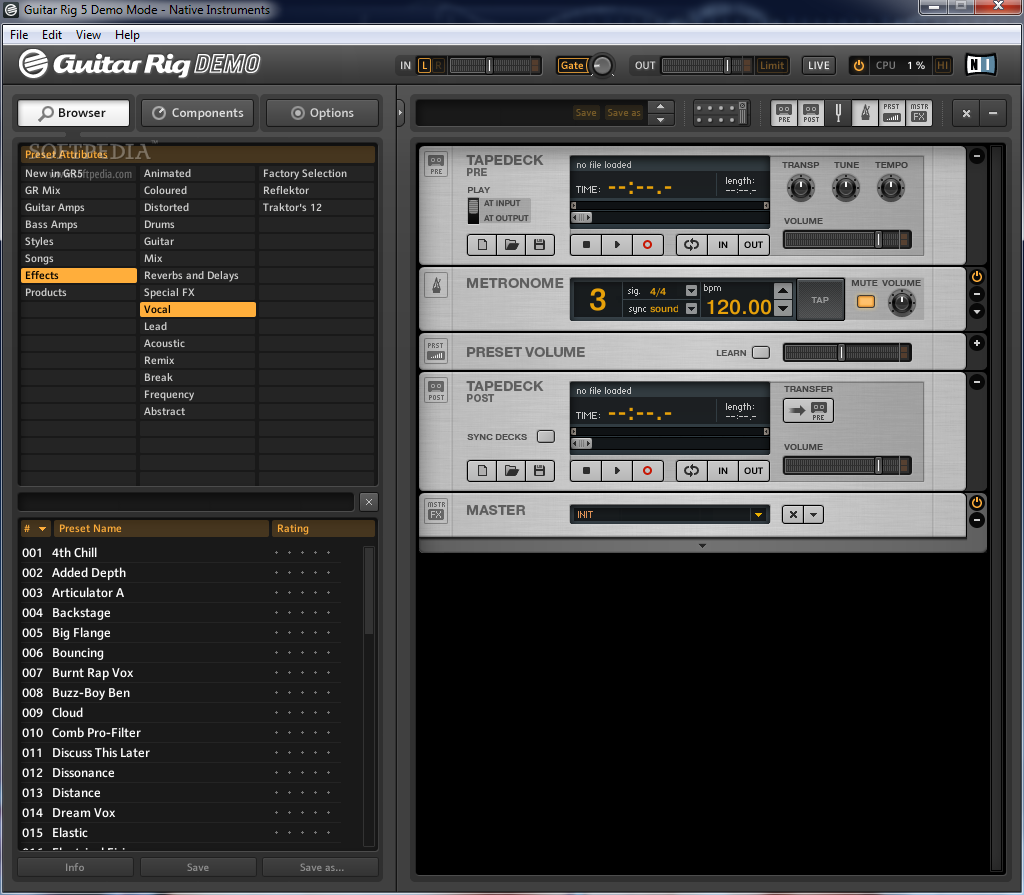Switch to Options tab

pos(323,113)
